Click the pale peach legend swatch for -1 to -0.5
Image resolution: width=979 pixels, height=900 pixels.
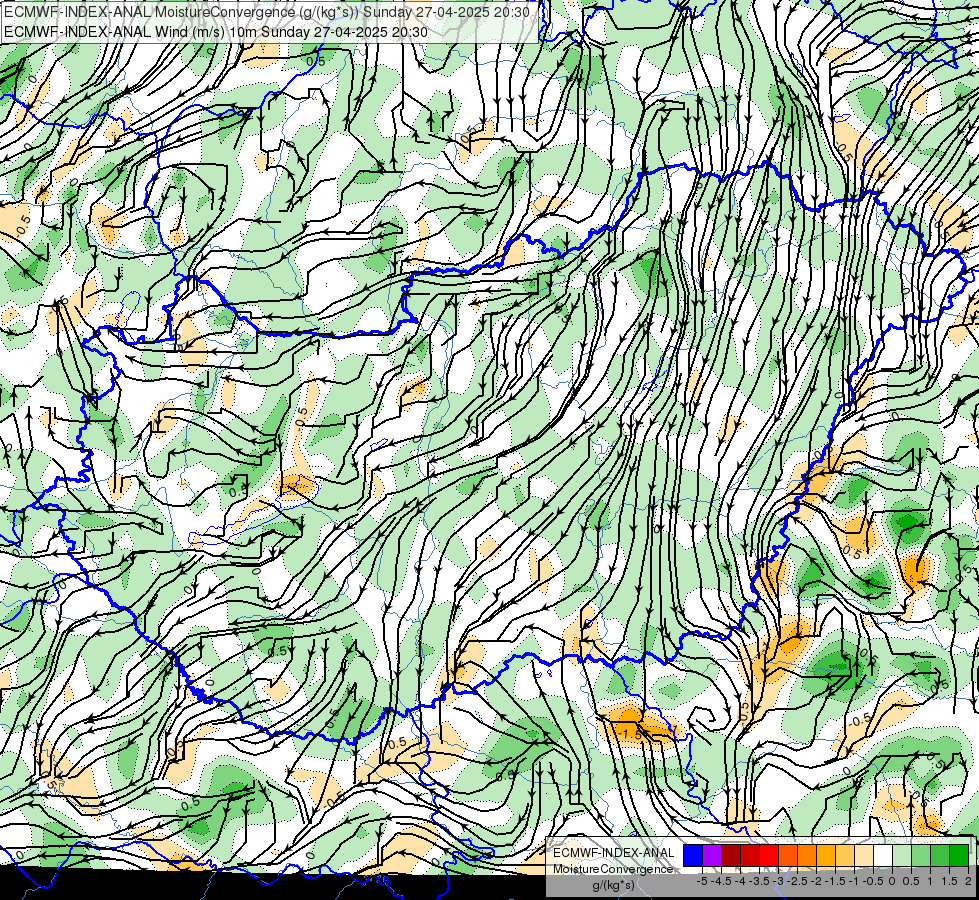pos(864,855)
